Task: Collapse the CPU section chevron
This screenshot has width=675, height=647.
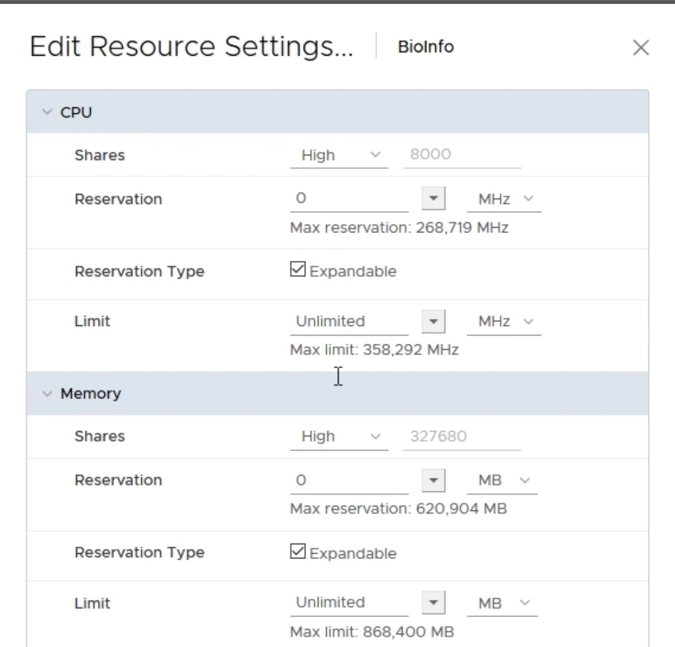Action: point(47,113)
